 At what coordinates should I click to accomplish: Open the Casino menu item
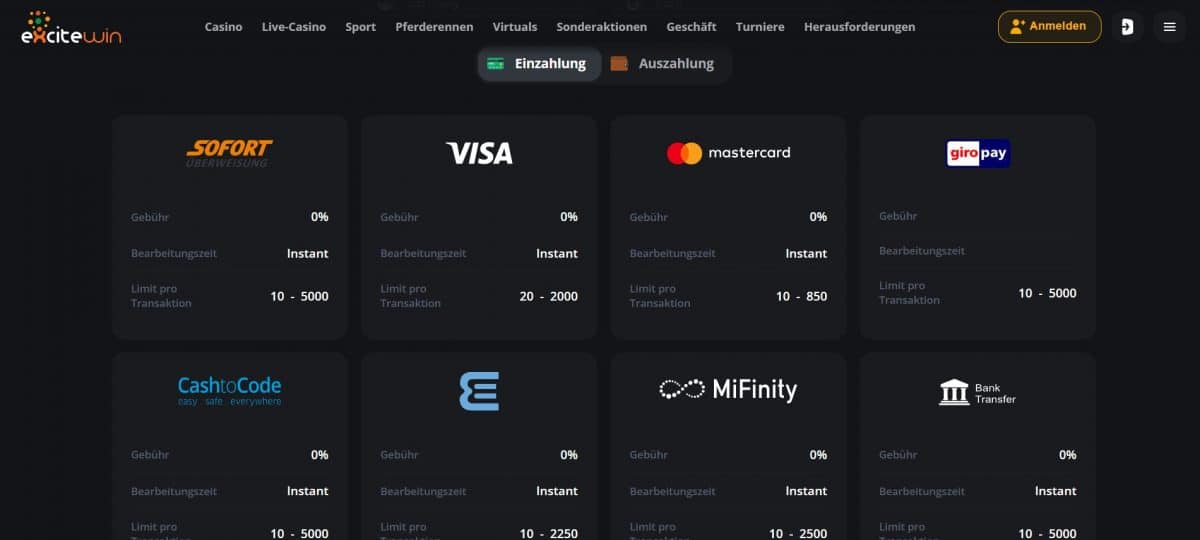[x=224, y=27]
